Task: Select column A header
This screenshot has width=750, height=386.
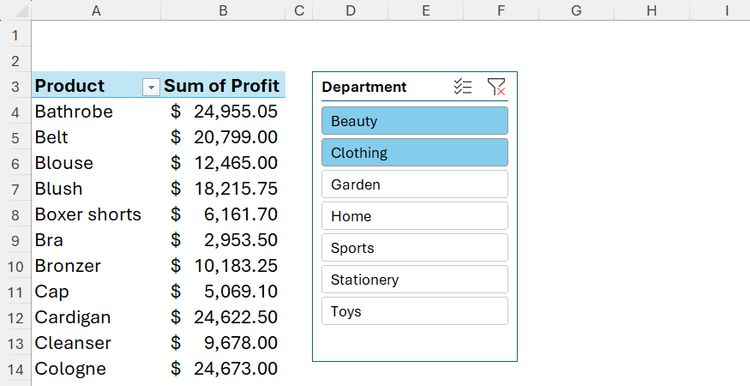Action: 96,10
